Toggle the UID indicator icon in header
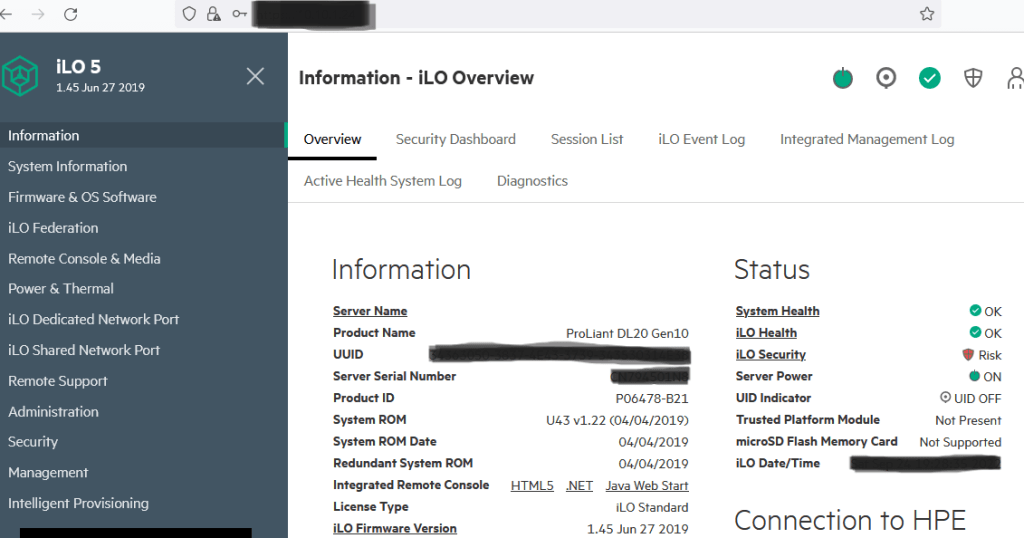 click(886, 78)
